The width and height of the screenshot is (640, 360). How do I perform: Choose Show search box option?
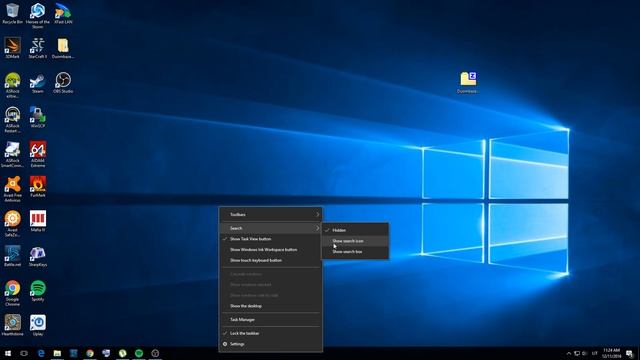coord(355,252)
